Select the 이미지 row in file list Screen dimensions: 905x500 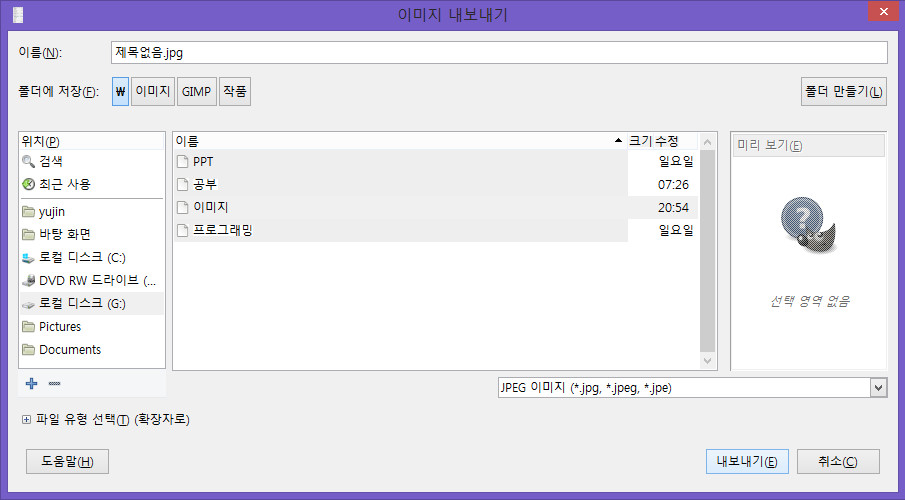(x=436, y=207)
